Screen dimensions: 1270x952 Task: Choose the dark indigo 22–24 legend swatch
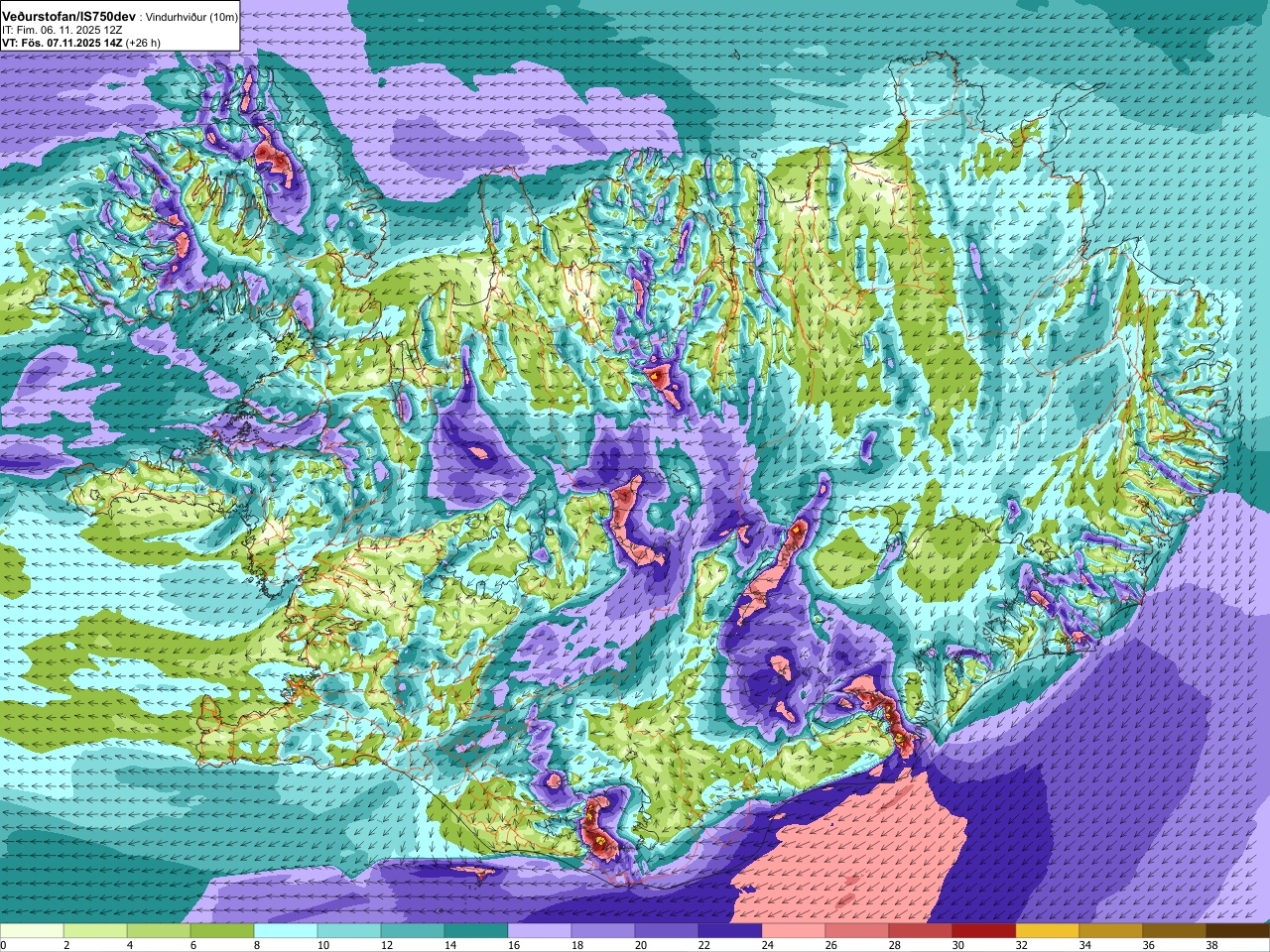(730, 931)
